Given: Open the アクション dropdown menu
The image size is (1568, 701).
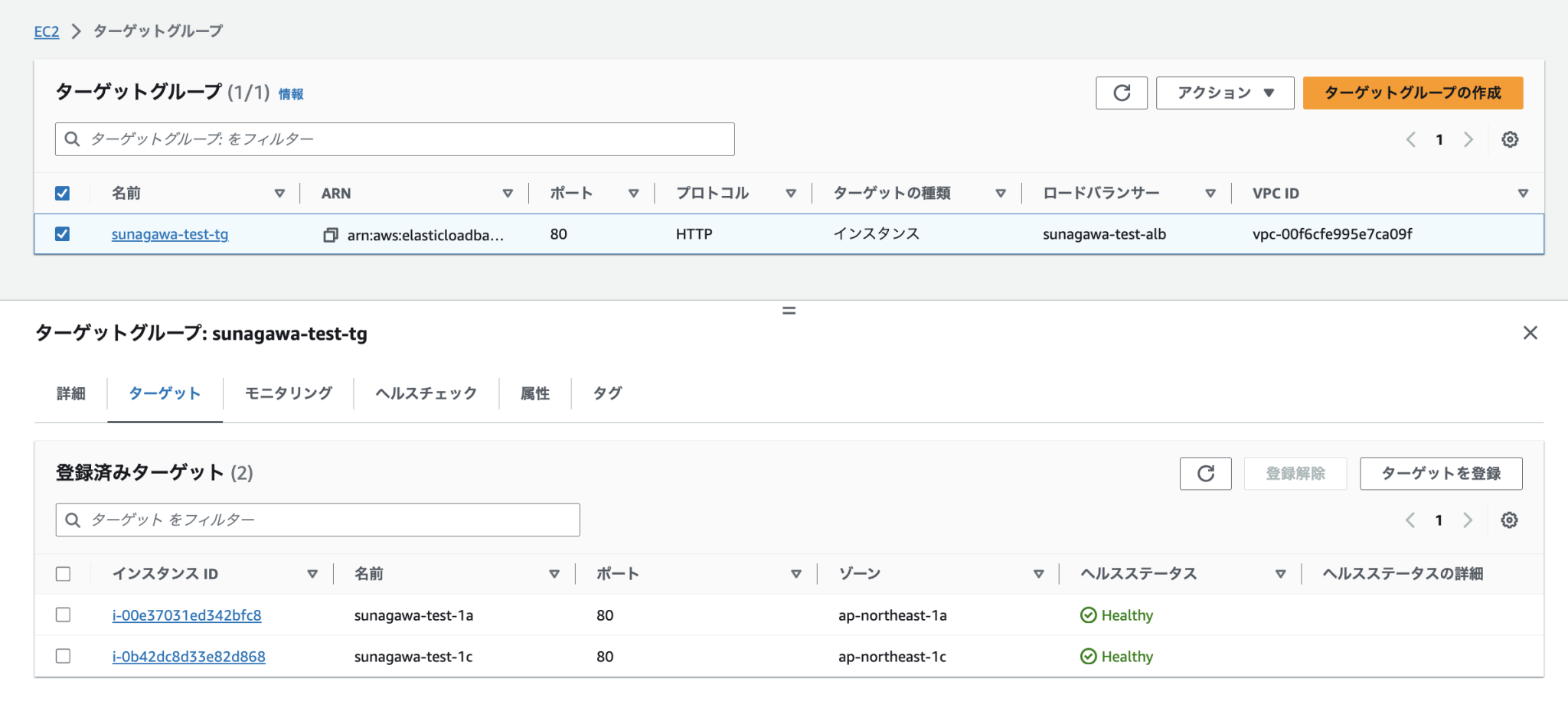Looking at the screenshot, I should 1223,93.
